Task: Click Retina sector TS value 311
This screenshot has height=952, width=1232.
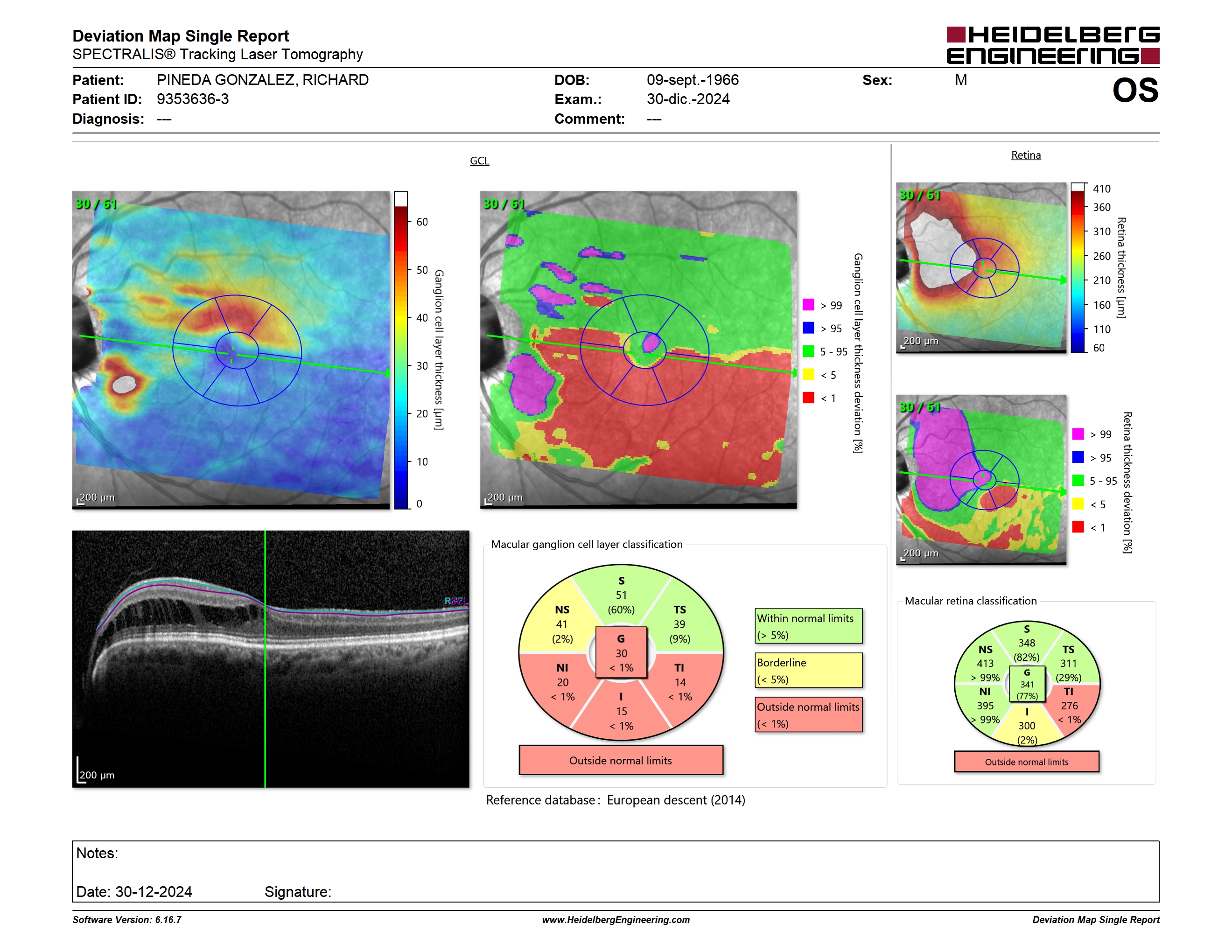Action: pos(1068,663)
